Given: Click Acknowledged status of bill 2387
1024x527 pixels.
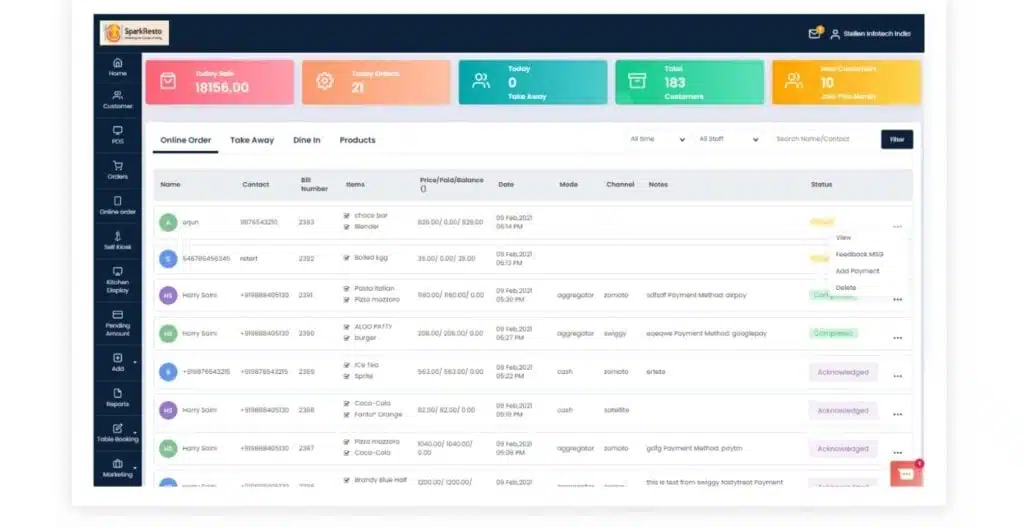Looking at the screenshot, I should [x=843, y=449].
